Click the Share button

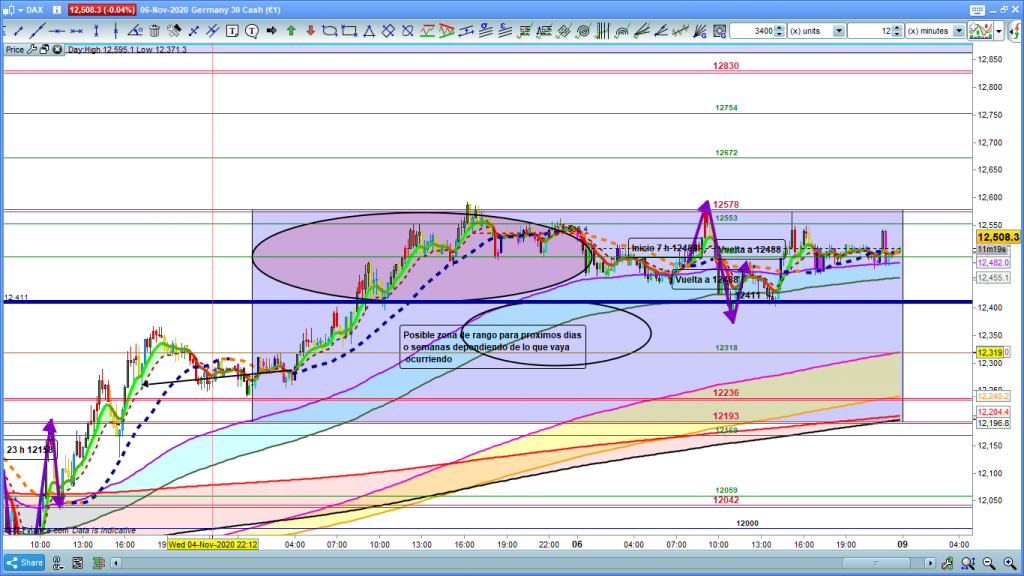pyautogui.click(x=25, y=563)
